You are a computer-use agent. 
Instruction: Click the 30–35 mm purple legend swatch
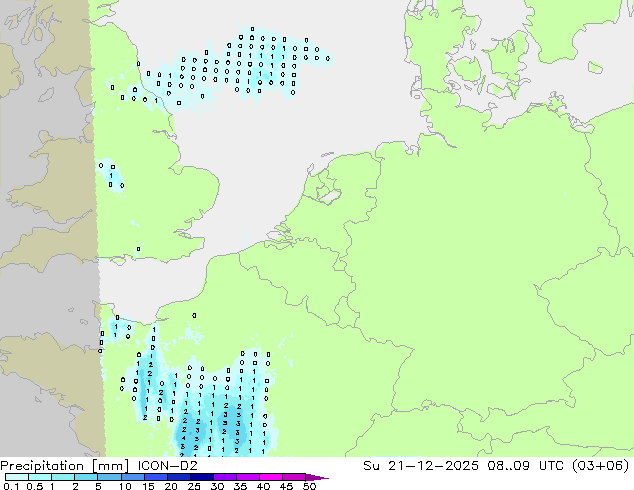coord(224,477)
